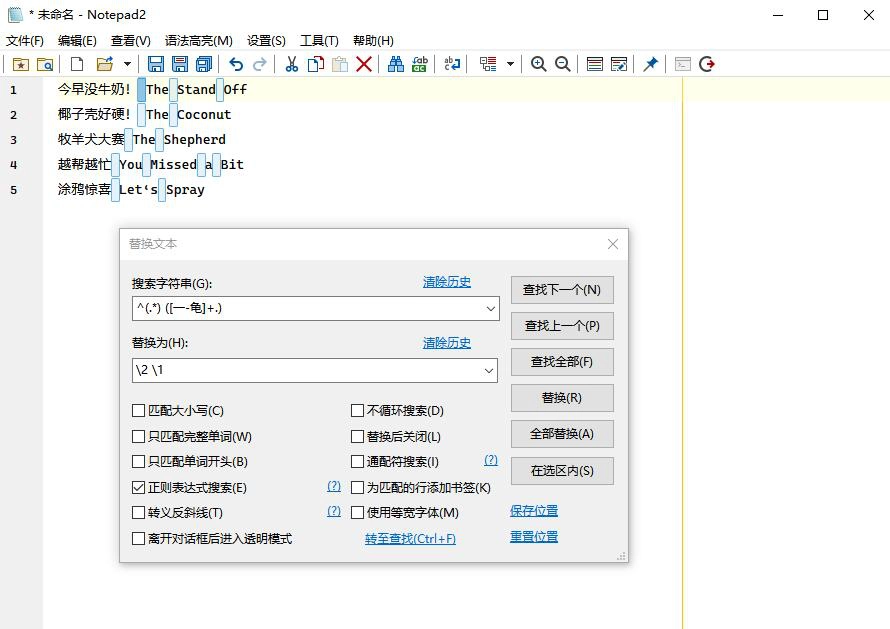This screenshot has height=629, width=890.
Task: Open the dropdown arrow beside Open file icon
Action: [x=127, y=64]
